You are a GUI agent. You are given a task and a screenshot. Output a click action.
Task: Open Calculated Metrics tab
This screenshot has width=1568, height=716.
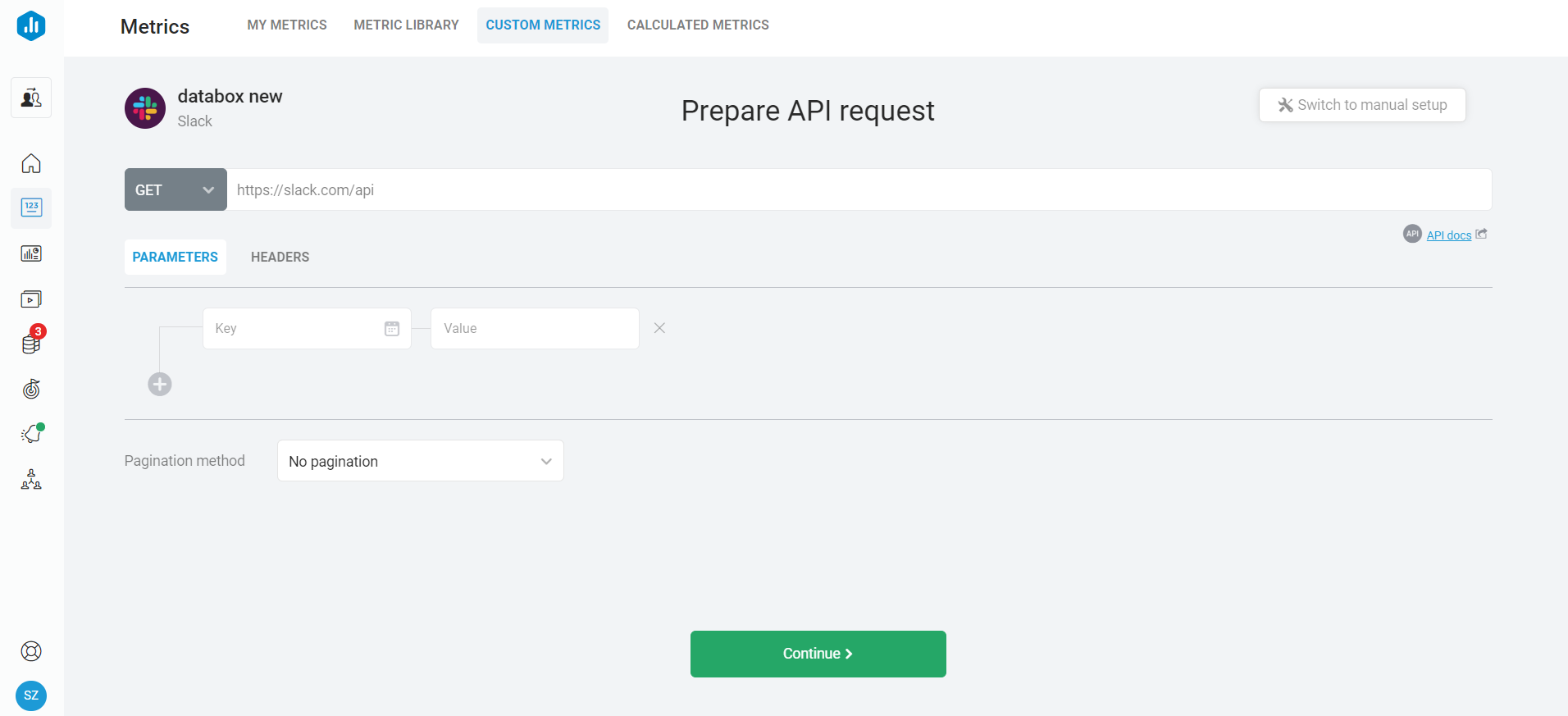pos(698,25)
